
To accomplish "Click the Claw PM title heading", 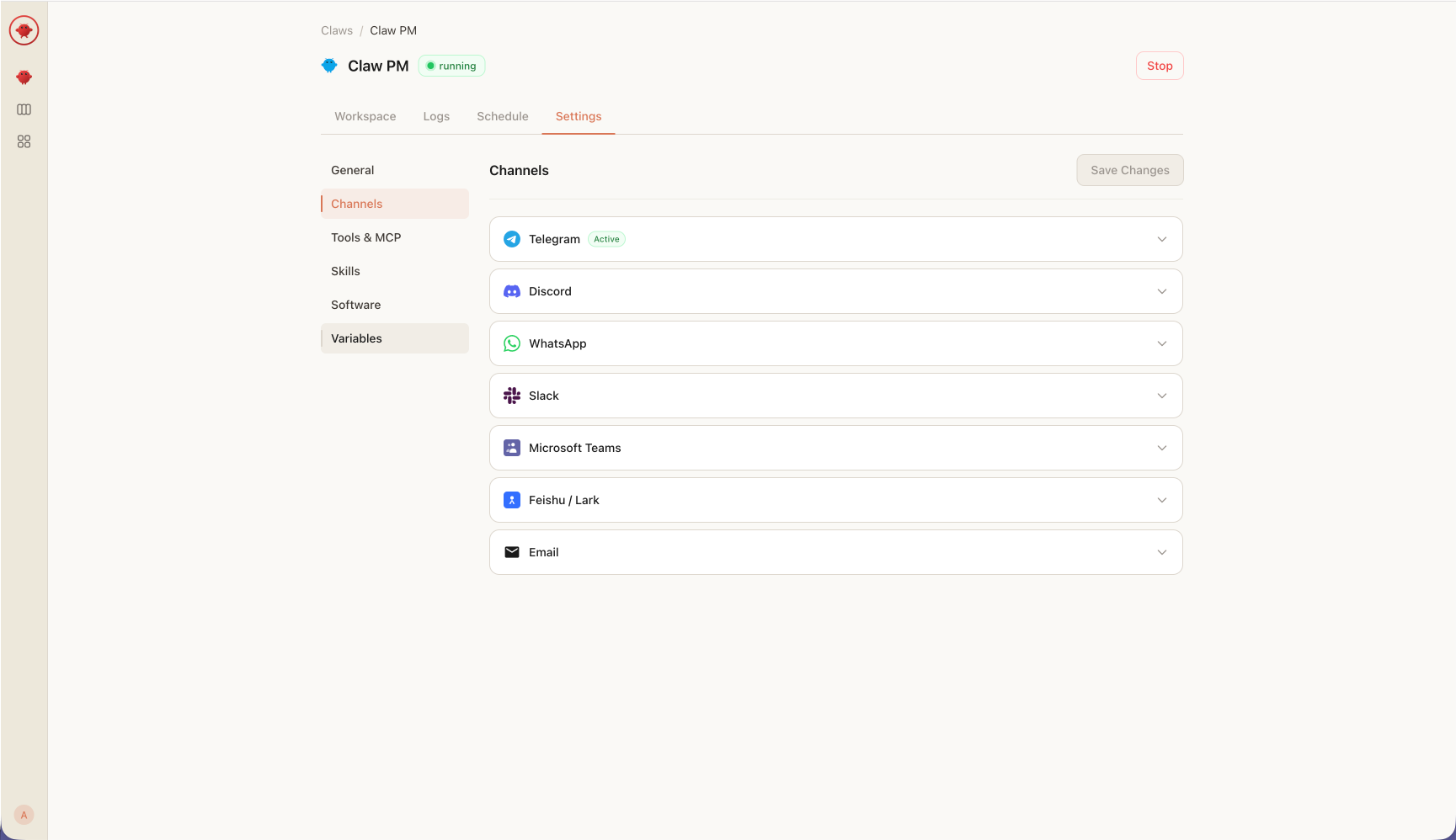I will (x=378, y=66).
